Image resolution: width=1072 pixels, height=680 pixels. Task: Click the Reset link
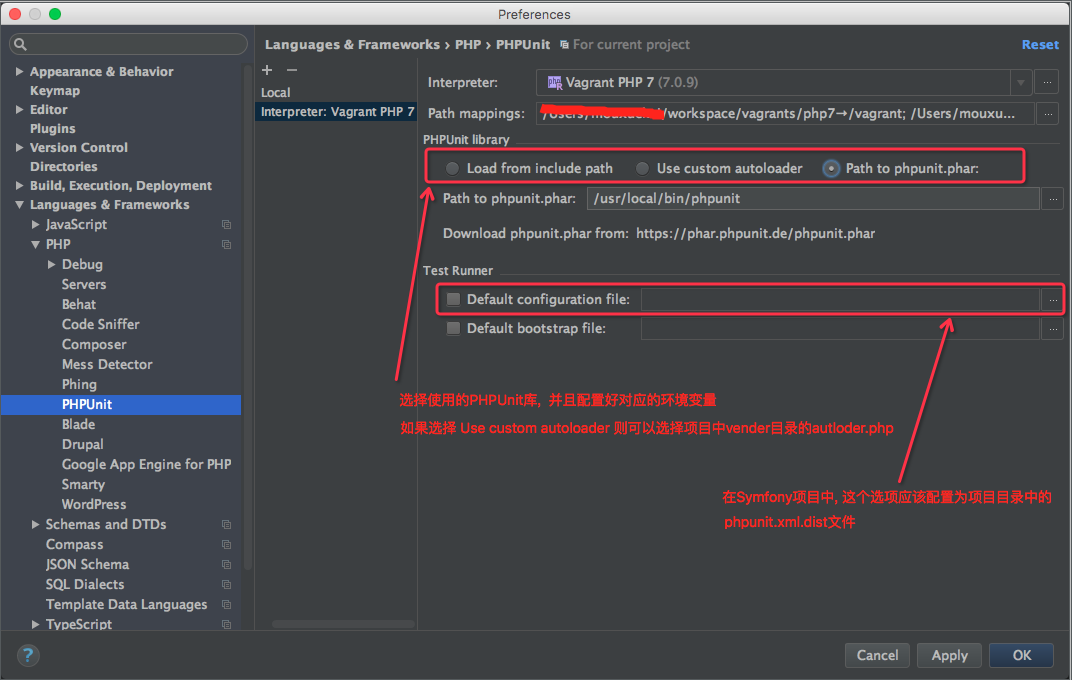[1039, 44]
